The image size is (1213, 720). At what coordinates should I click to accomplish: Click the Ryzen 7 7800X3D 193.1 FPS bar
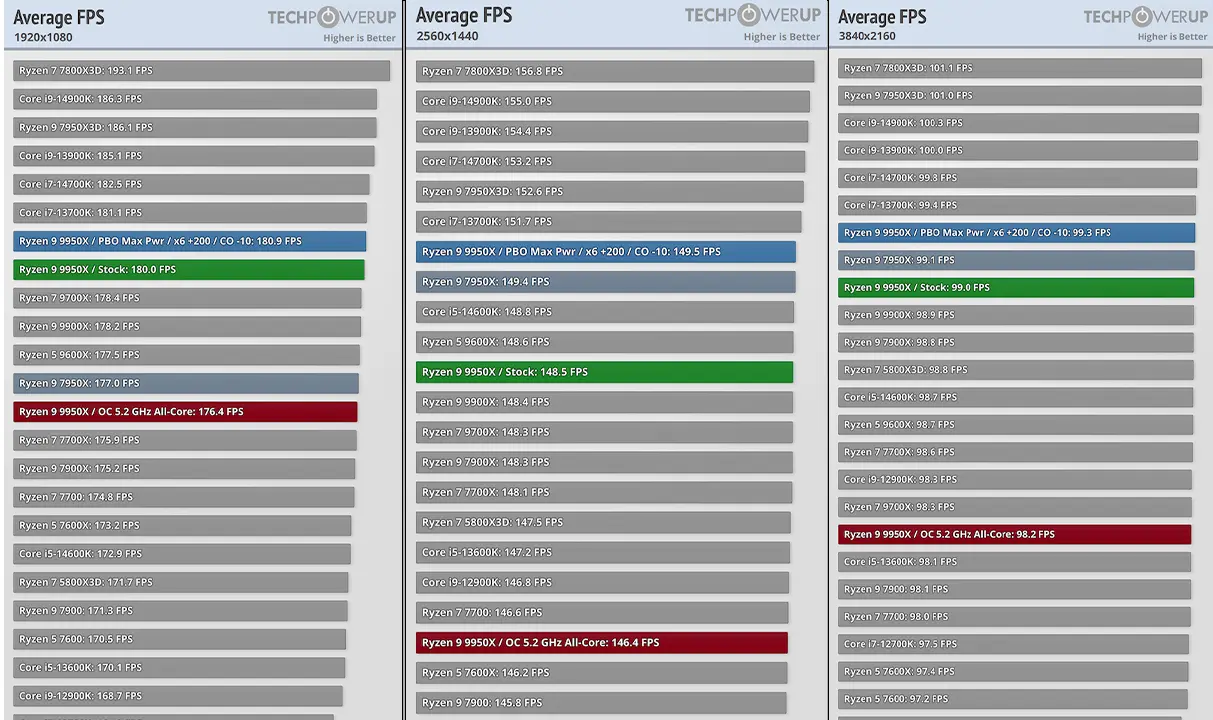201,71
